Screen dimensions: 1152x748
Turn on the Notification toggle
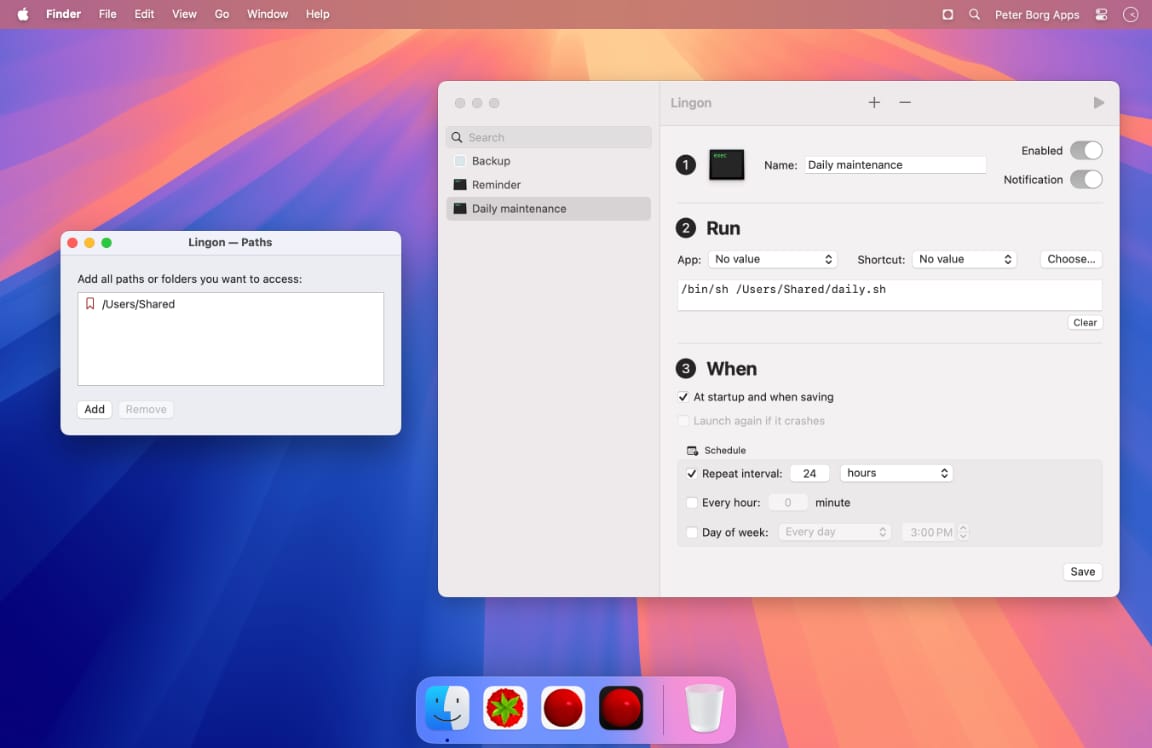click(x=1086, y=179)
